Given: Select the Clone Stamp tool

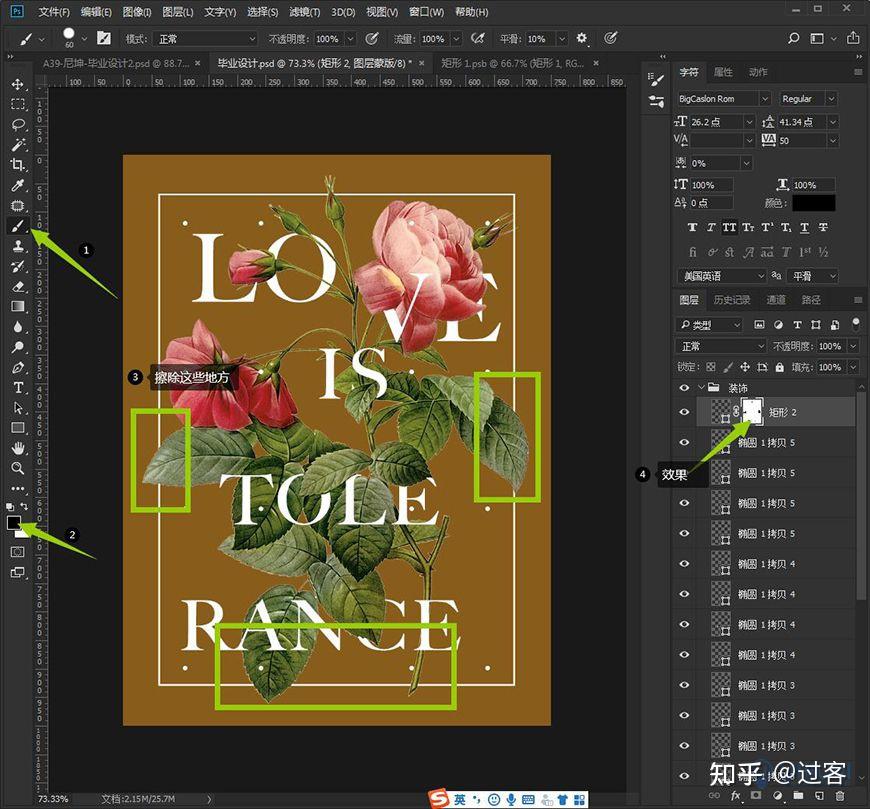Looking at the screenshot, I should tap(18, 246).
